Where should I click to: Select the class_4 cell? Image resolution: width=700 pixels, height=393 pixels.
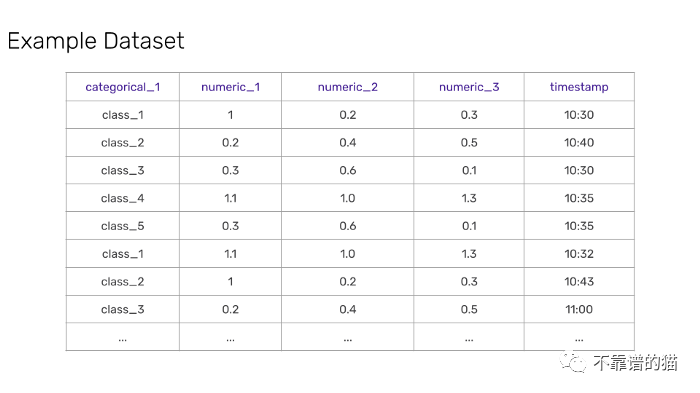(x=123, y=198)
